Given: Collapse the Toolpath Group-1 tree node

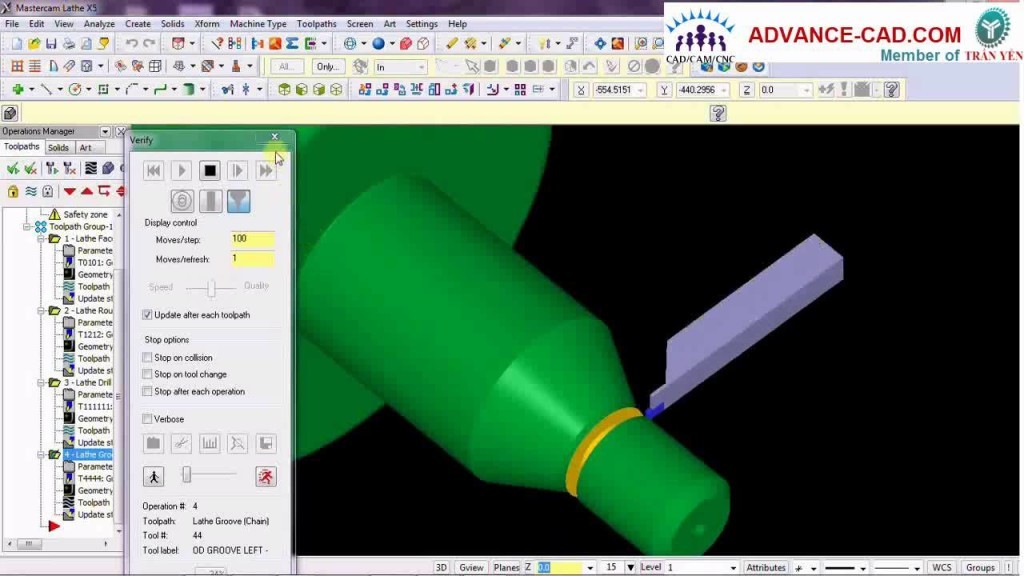Looking at the screenshot, I should click(28, 227).
